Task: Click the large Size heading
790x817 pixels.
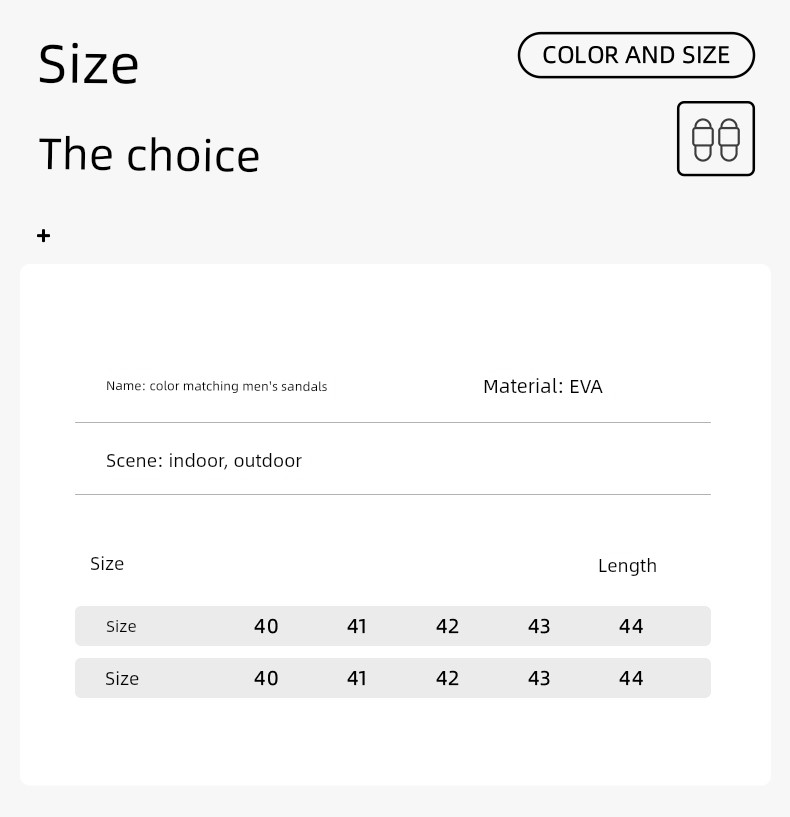Action: tap(89, 65)
